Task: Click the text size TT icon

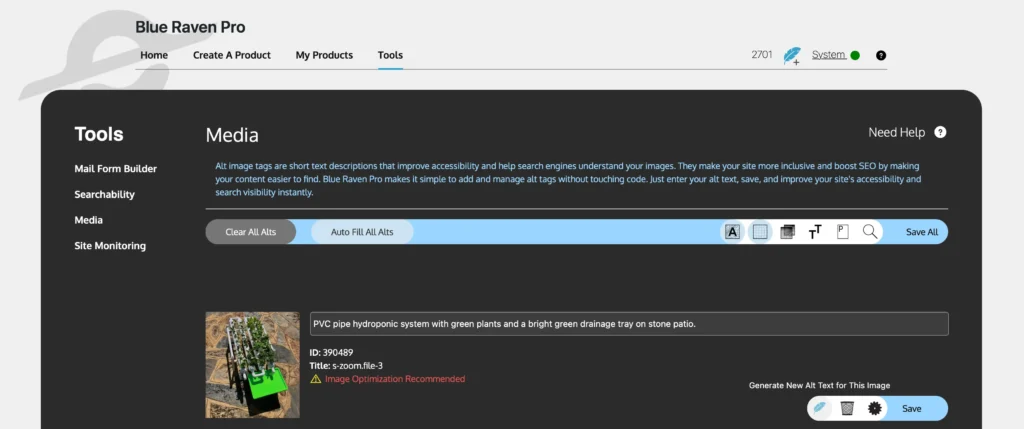Action: click(x=815, y=232)
